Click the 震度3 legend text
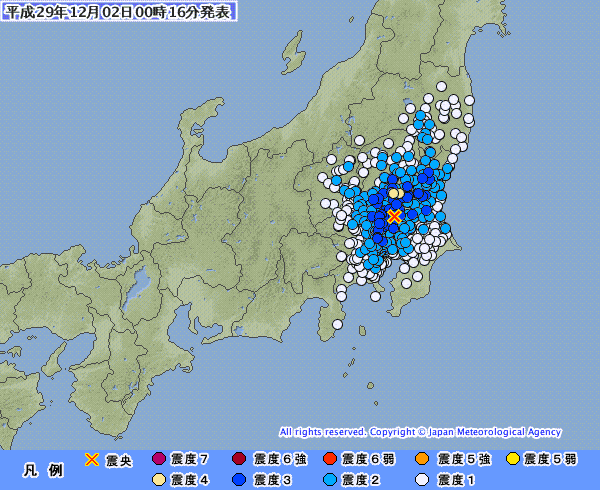This screenshot has height=490, width=600. [x=272, y=480]
